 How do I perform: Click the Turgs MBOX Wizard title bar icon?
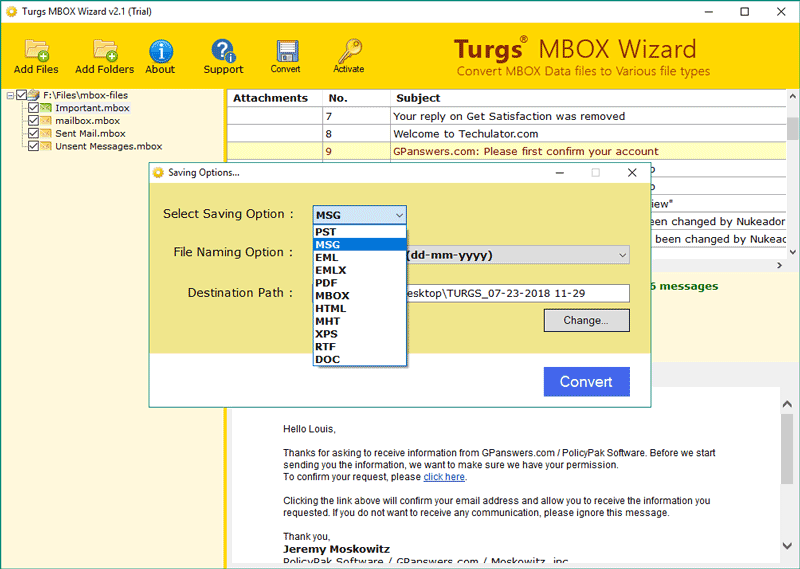click(x=11, y=11)
